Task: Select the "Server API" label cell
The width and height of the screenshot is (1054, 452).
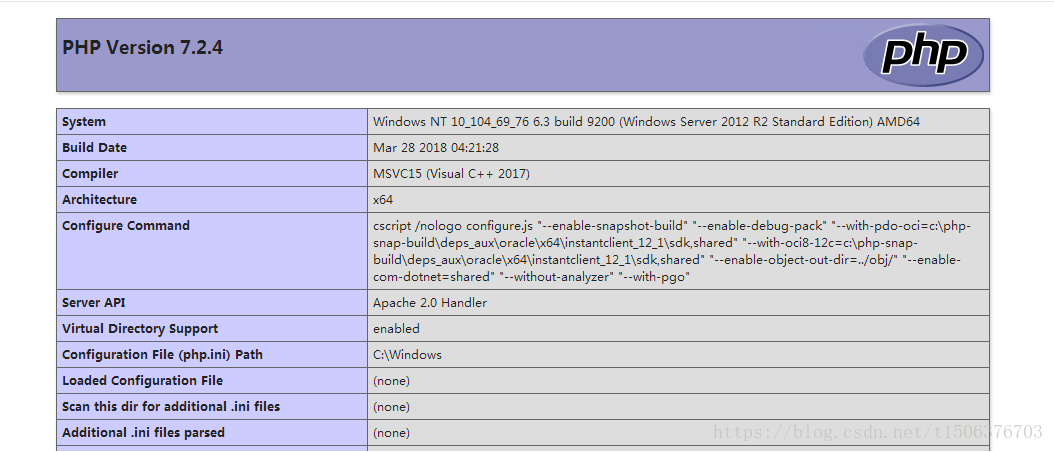Action: 212,303
